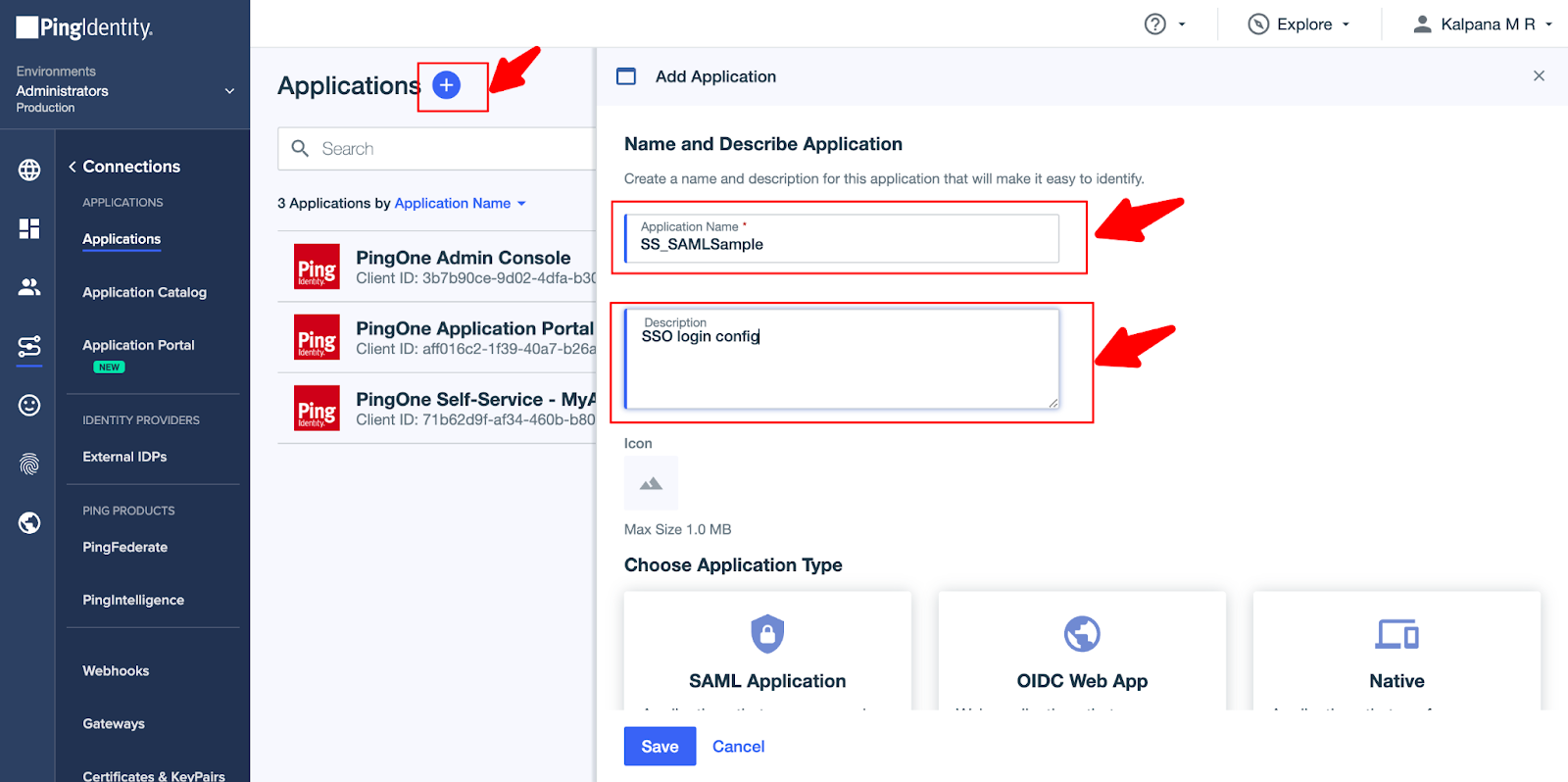
Task: Open Certificates & KeyPairs in sidebar
Action: (x=154, y=775)
